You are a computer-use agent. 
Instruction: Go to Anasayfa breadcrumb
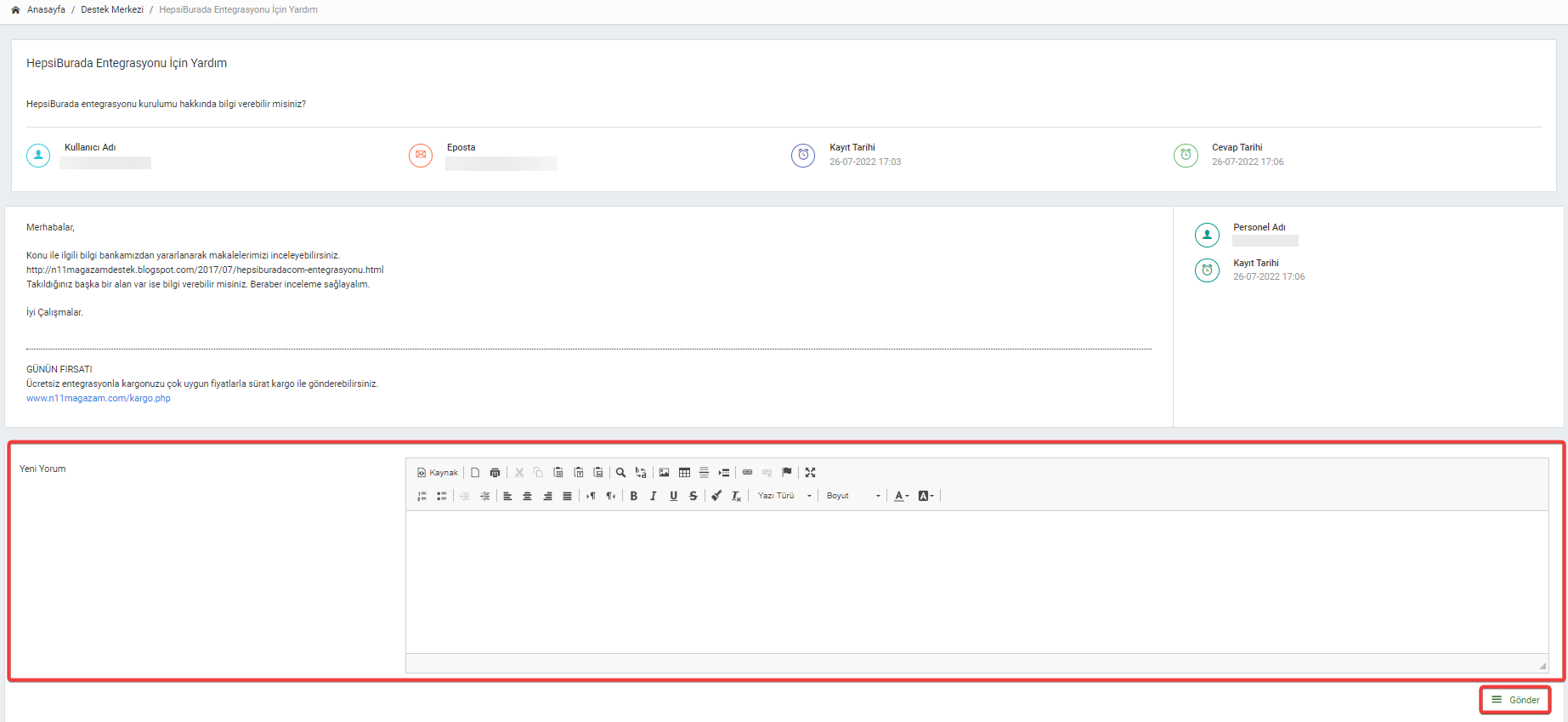(x=46, y=10)
